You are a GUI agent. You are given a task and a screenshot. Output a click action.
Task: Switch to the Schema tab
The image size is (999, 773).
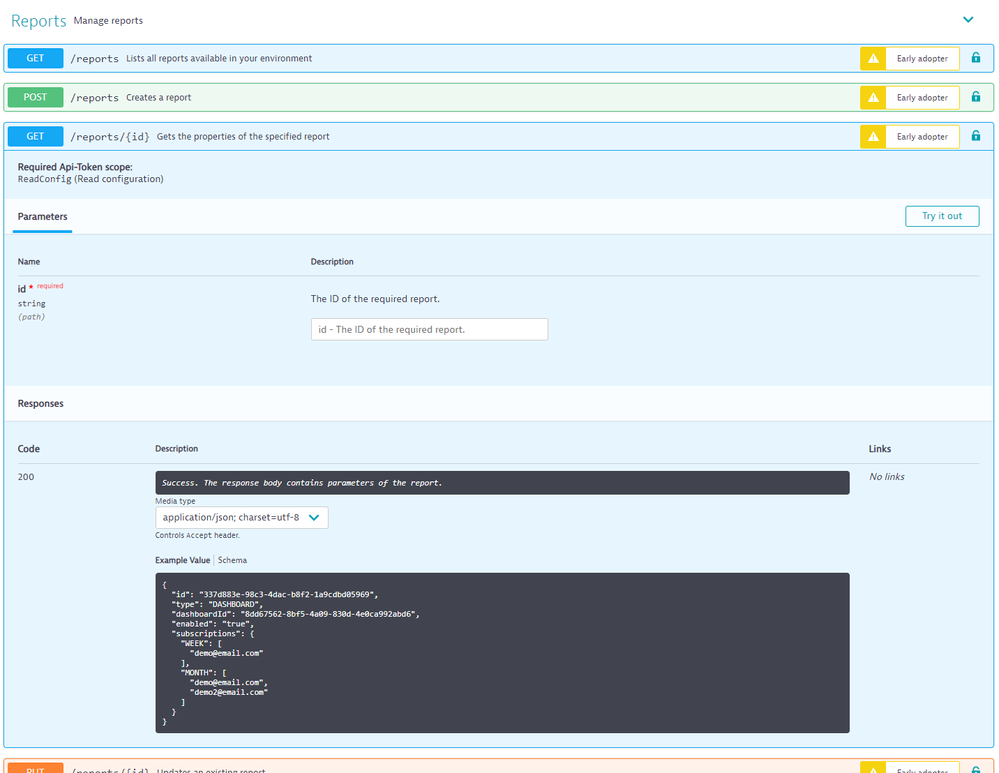click(x=233, y=561)
